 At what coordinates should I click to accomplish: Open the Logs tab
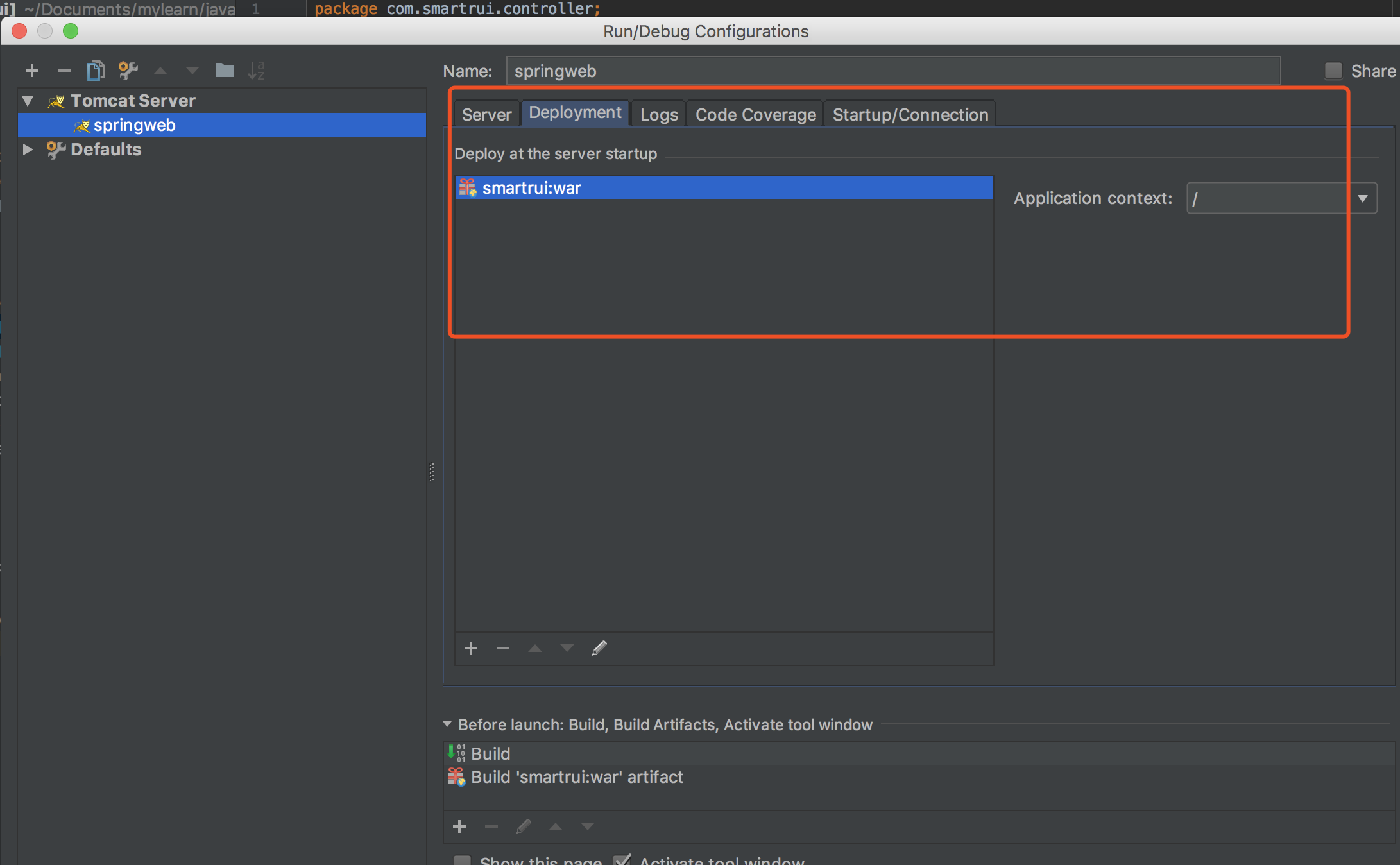click(659, 114)
